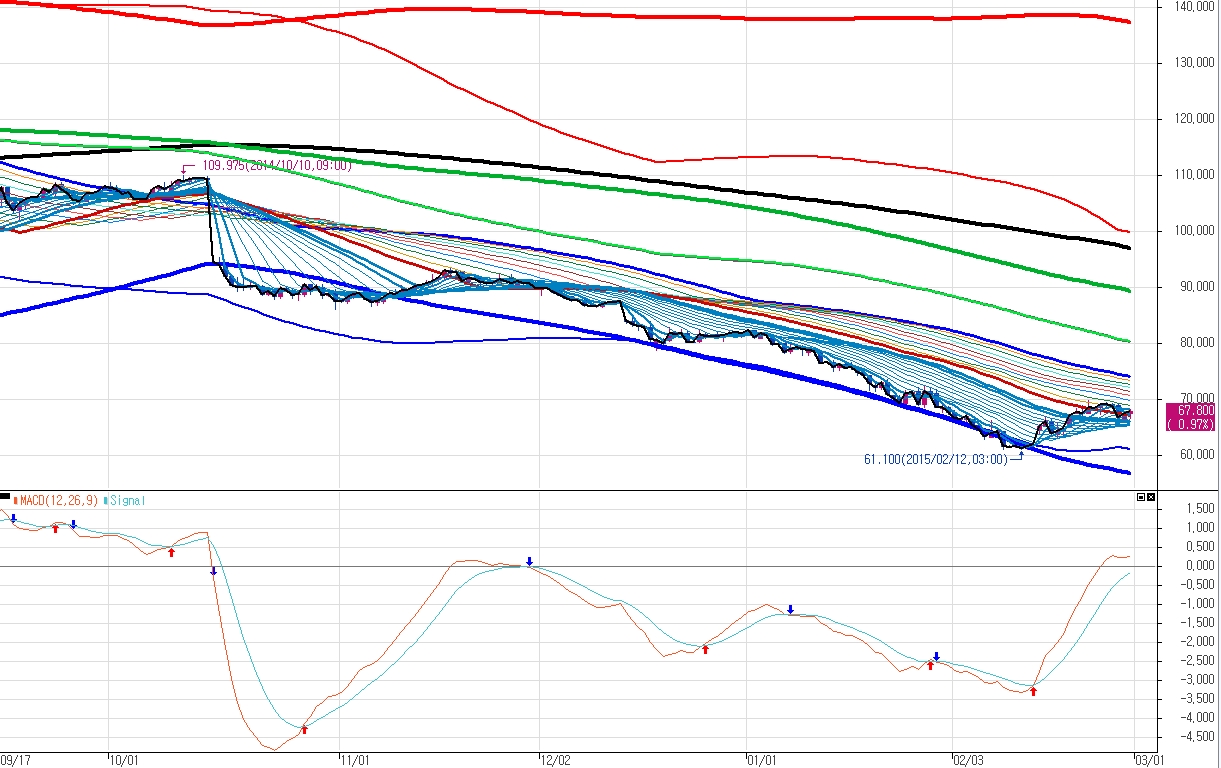Click blue sell arrow on zero line near 12/02
1221x768 pixels.
(530, 561)
